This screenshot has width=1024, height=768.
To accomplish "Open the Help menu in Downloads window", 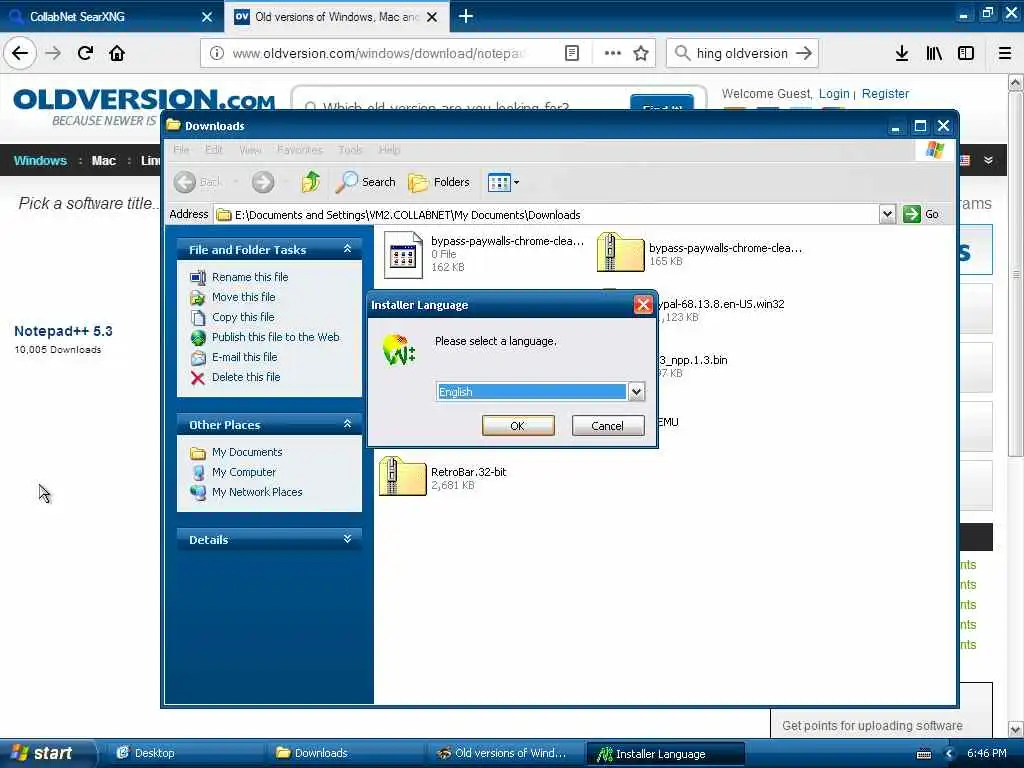I will tap(389, 150).
